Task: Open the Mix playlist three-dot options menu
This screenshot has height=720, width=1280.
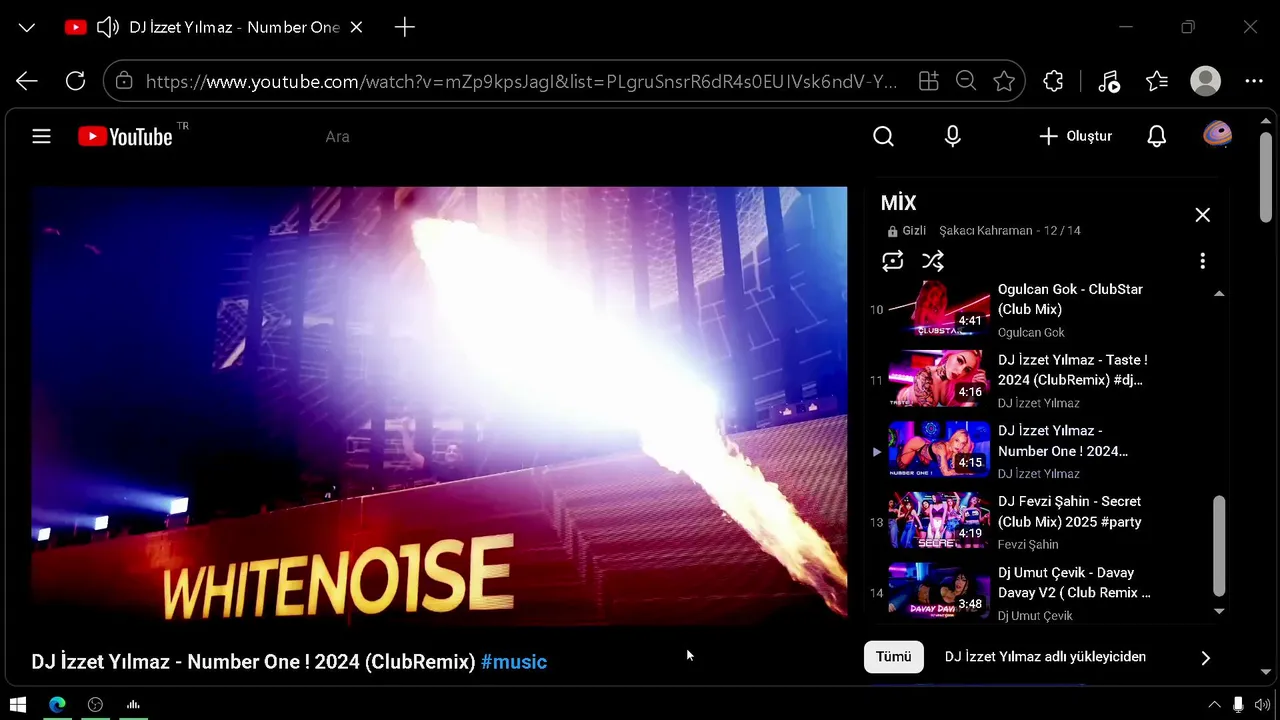Action: [1202, 261]
